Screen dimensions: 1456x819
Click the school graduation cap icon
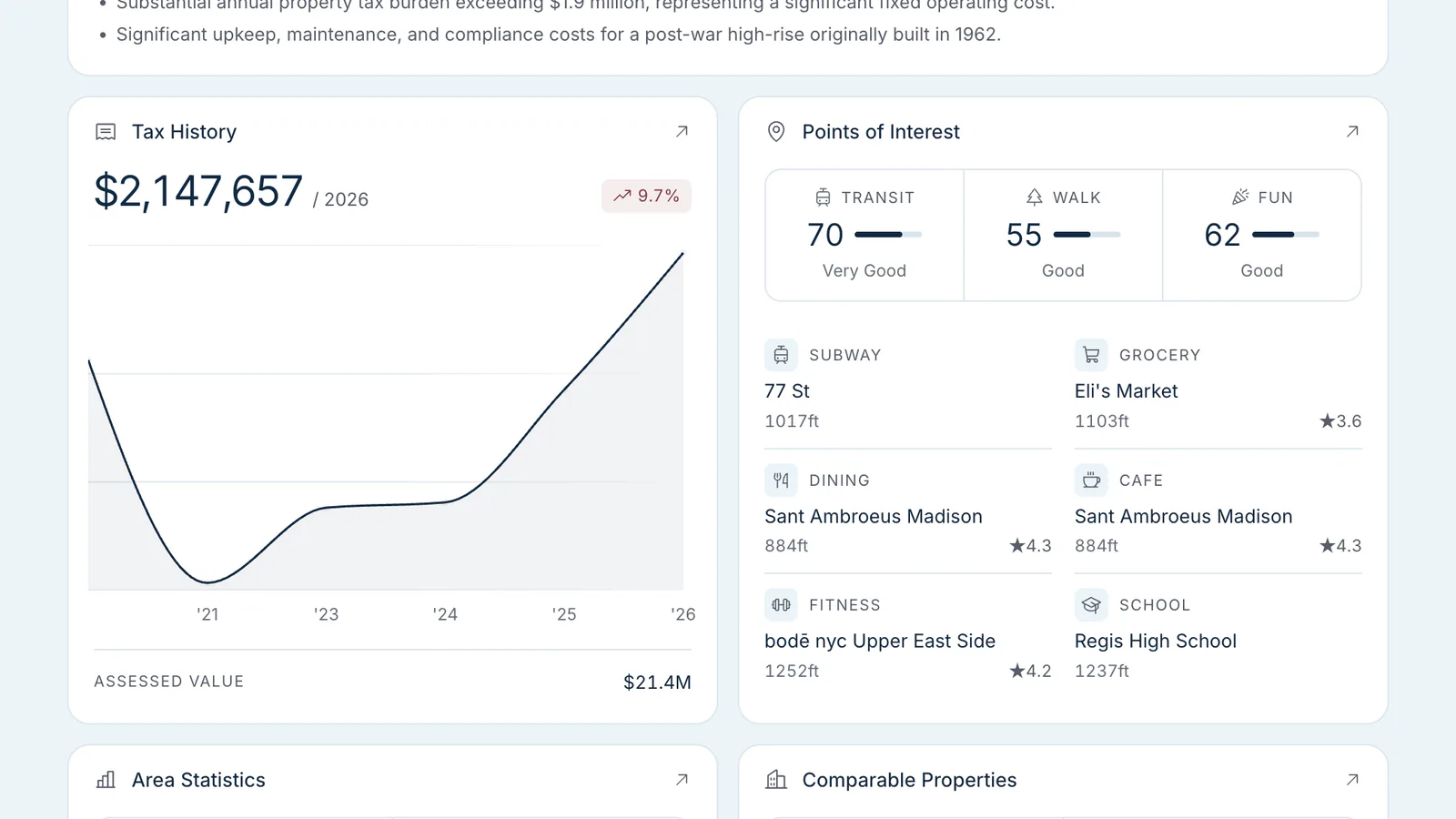(1091, 604)
